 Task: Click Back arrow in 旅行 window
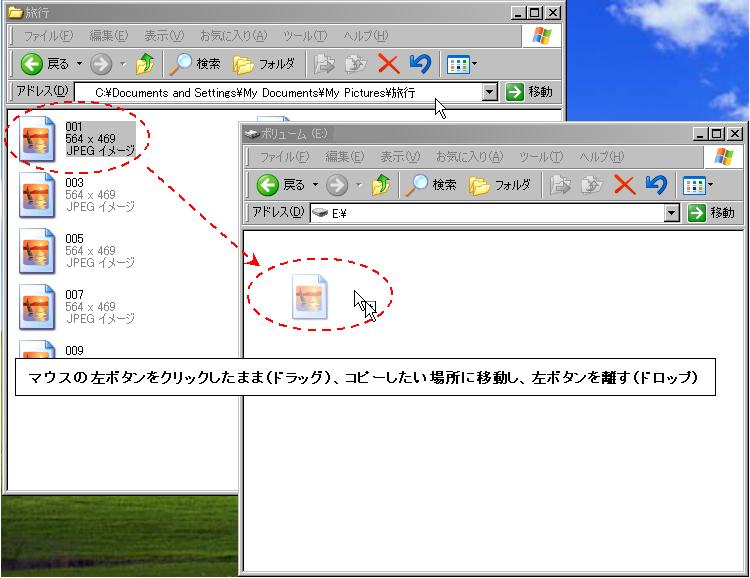(32, 64)
